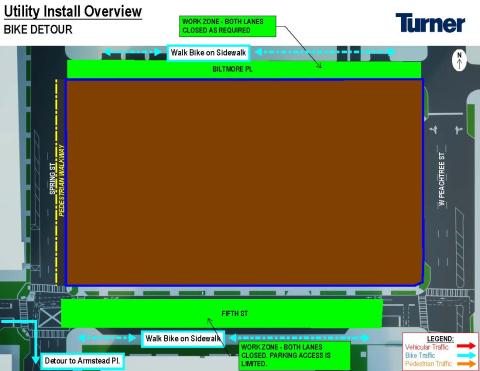The image size is (480, 371).
Task: Click the 'PEDESTRIAN WALKWAY' yellow label
Action: pyautogui.click(x=62, y=180)
